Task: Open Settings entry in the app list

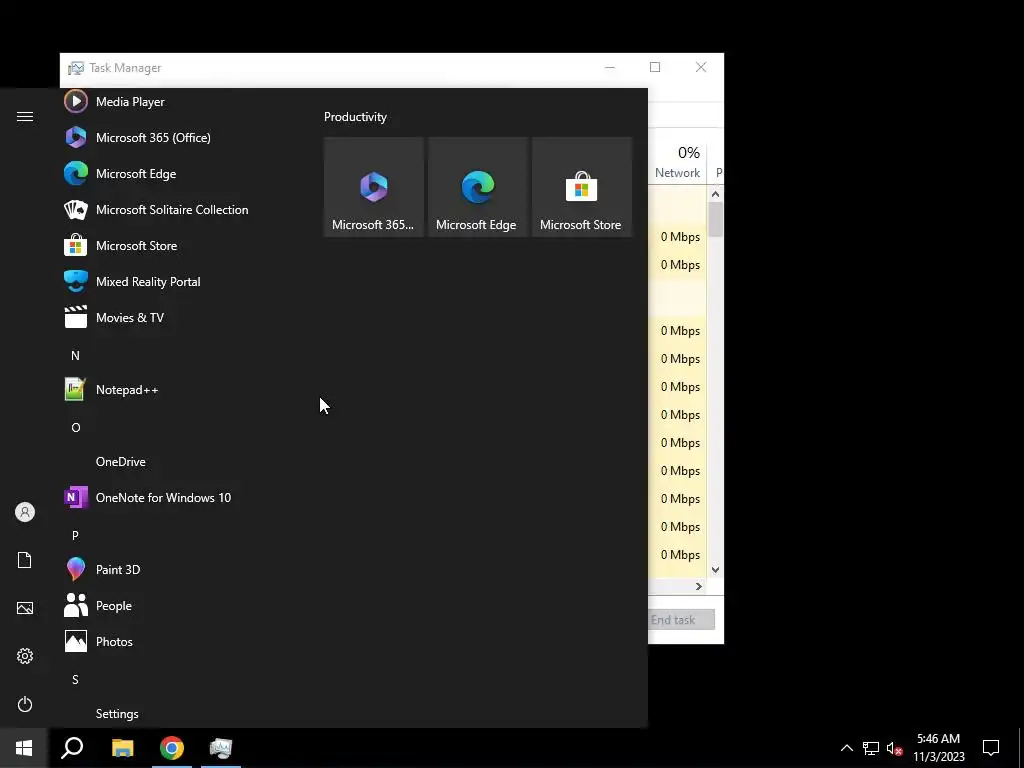Action: (x=176, y=713)
